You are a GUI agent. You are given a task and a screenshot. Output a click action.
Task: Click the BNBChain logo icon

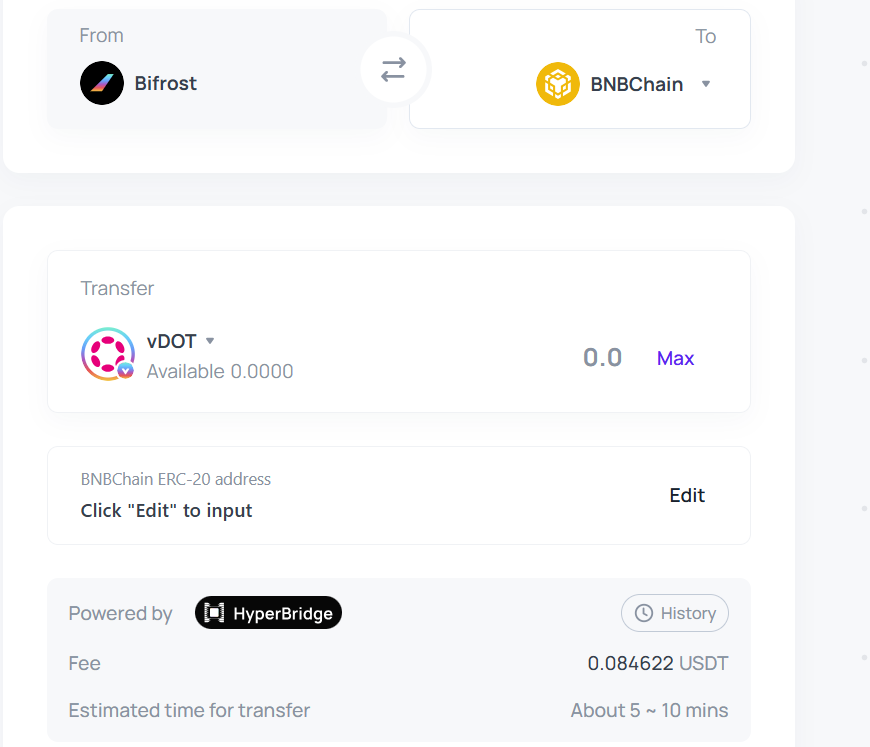coord(558,84)
